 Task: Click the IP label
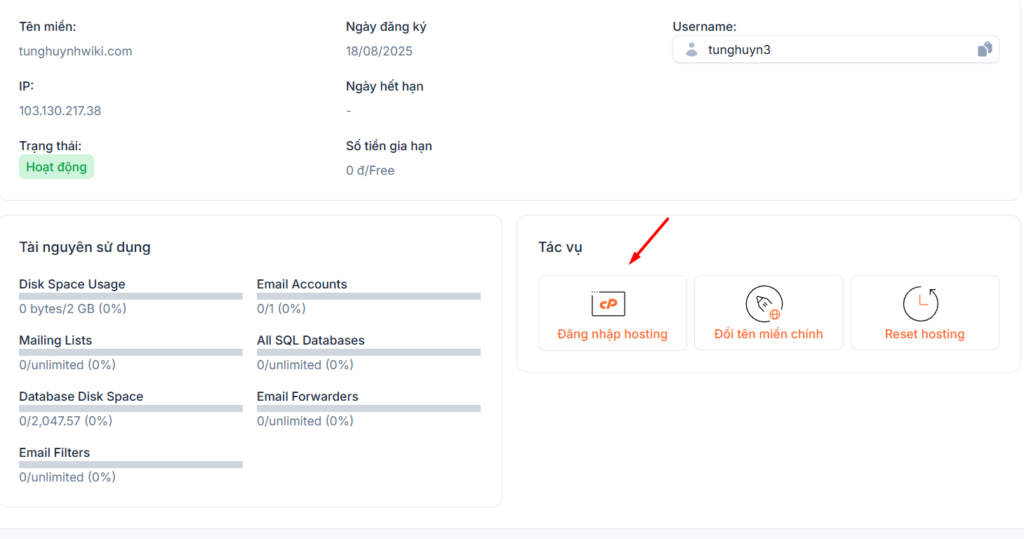click(26, 86)
